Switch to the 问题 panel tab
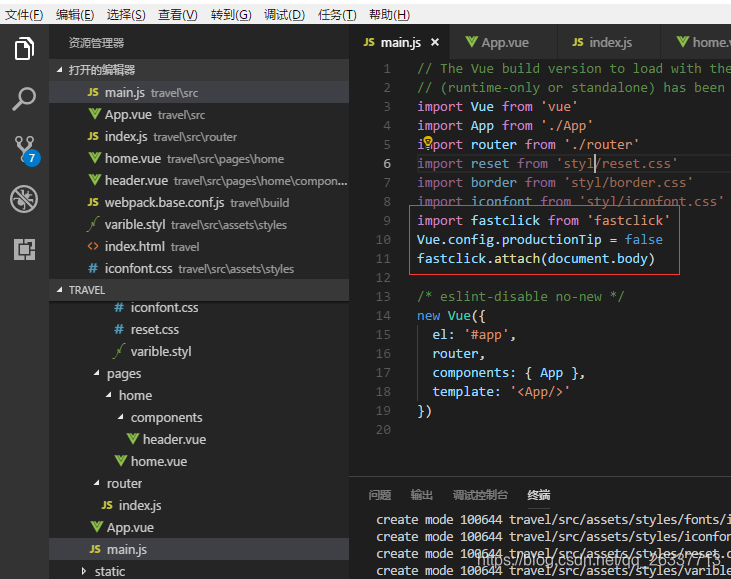This screenshot has height=579, width=731. (x=379, y=495)
